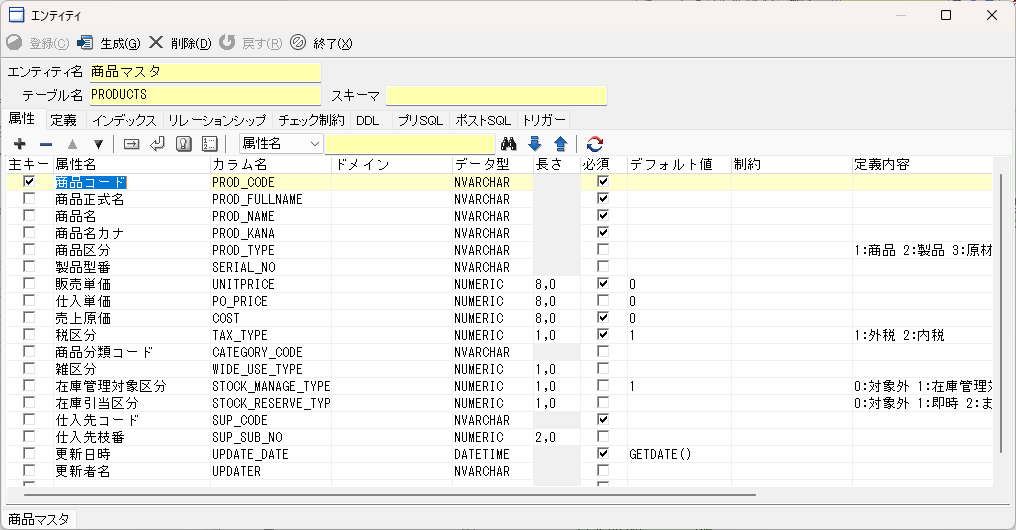Toggle required checkbox for PROD_TYPE row

(x=603, y=249)
